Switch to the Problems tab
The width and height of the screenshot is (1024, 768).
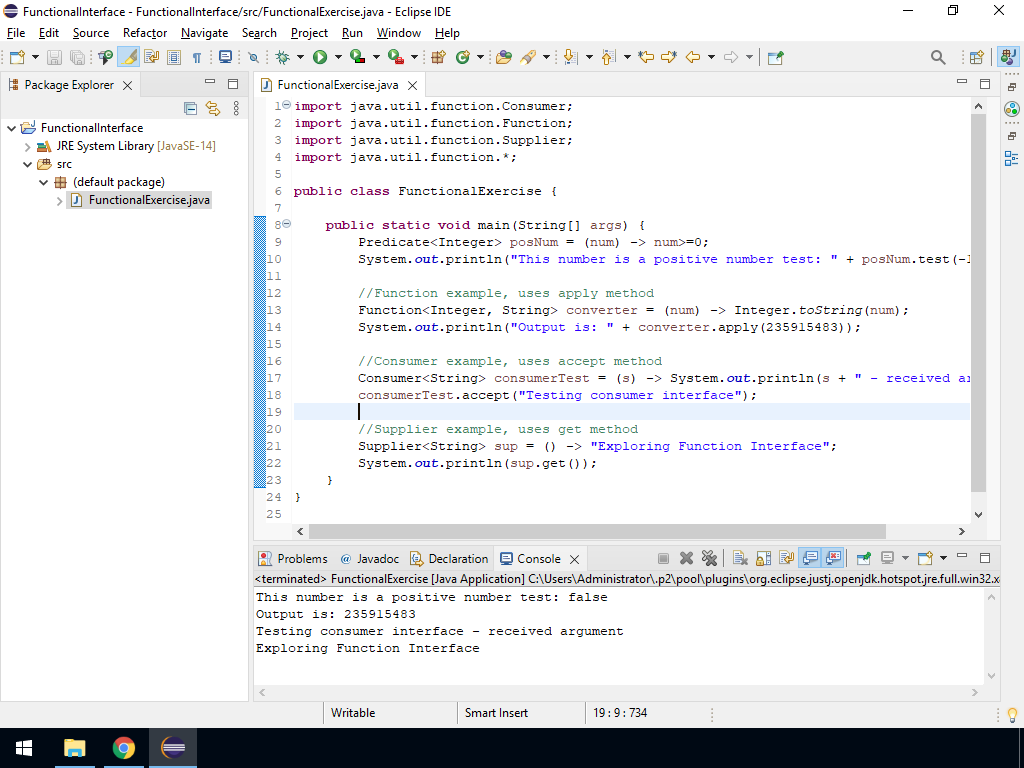301,559
